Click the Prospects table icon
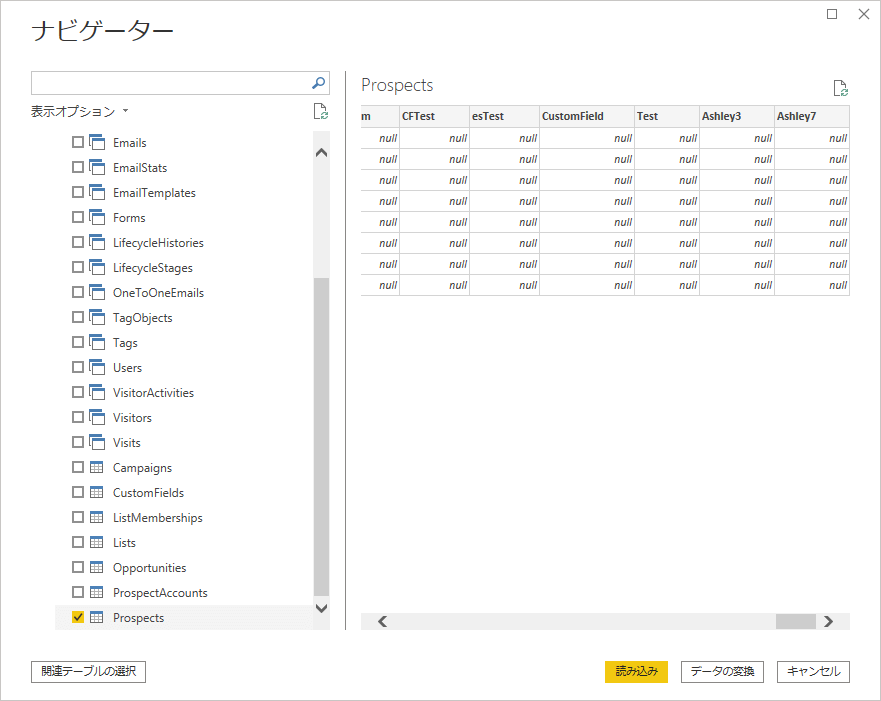881x701 pixels. pos(97,617)
